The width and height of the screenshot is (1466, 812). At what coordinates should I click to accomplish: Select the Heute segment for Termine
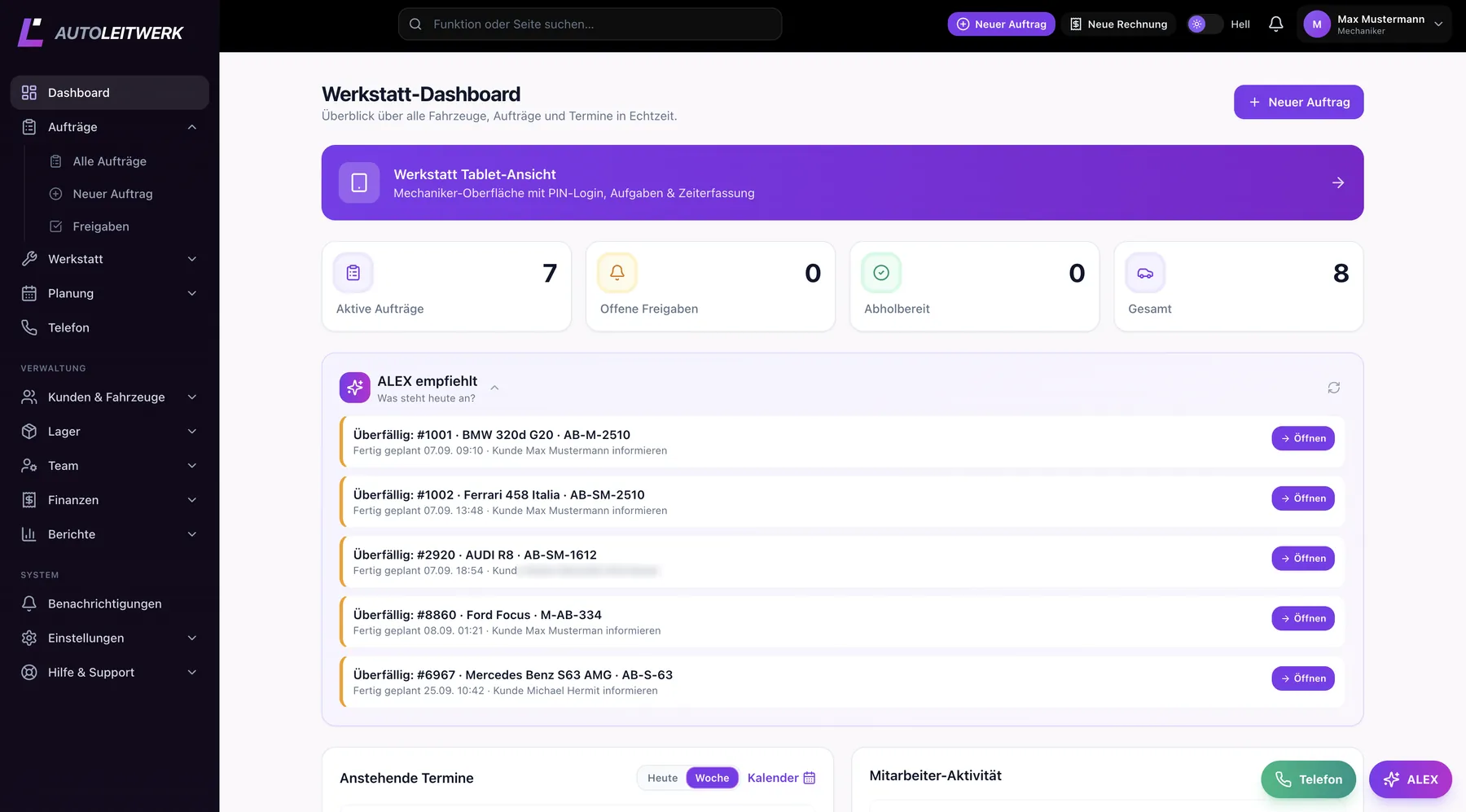662,778
